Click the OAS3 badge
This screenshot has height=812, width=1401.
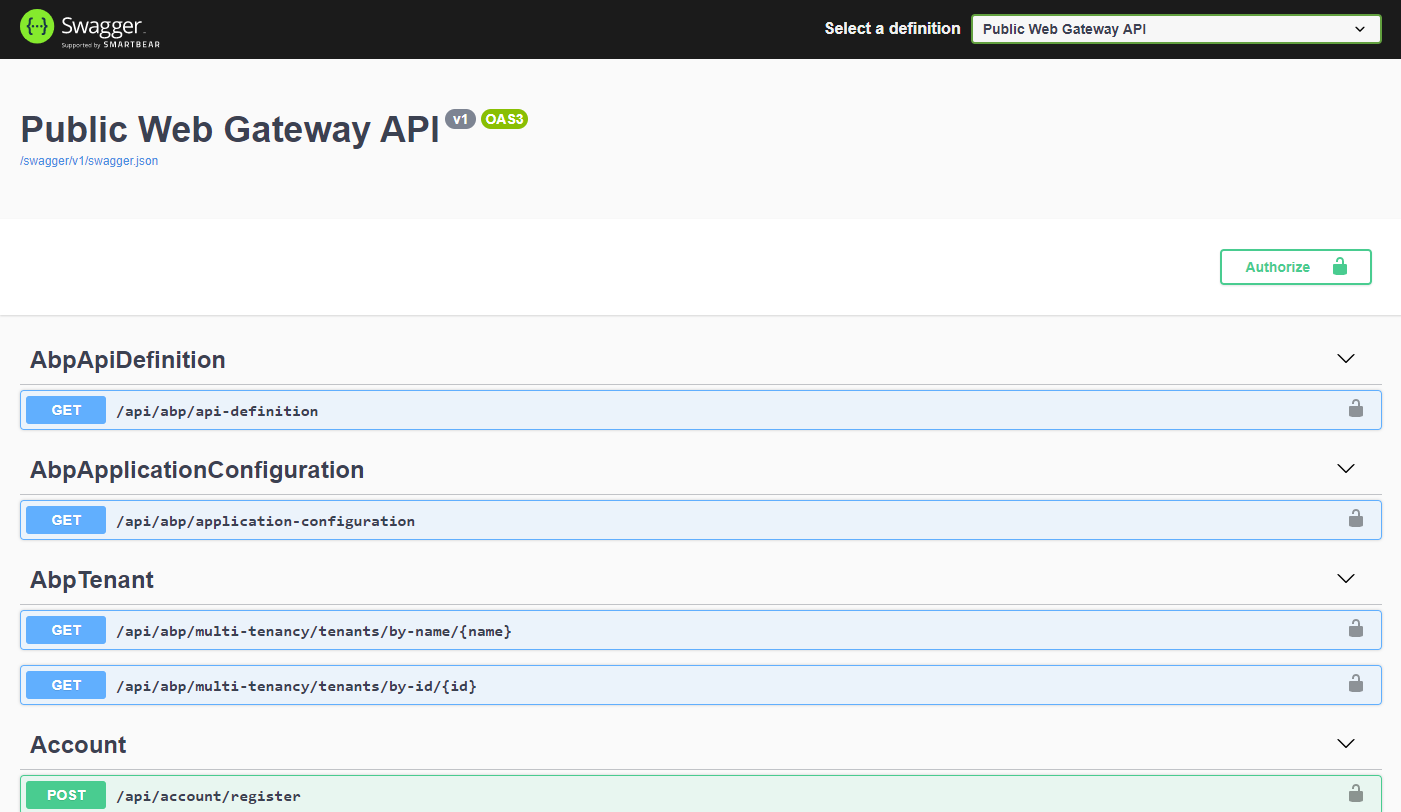pos(504,119)
